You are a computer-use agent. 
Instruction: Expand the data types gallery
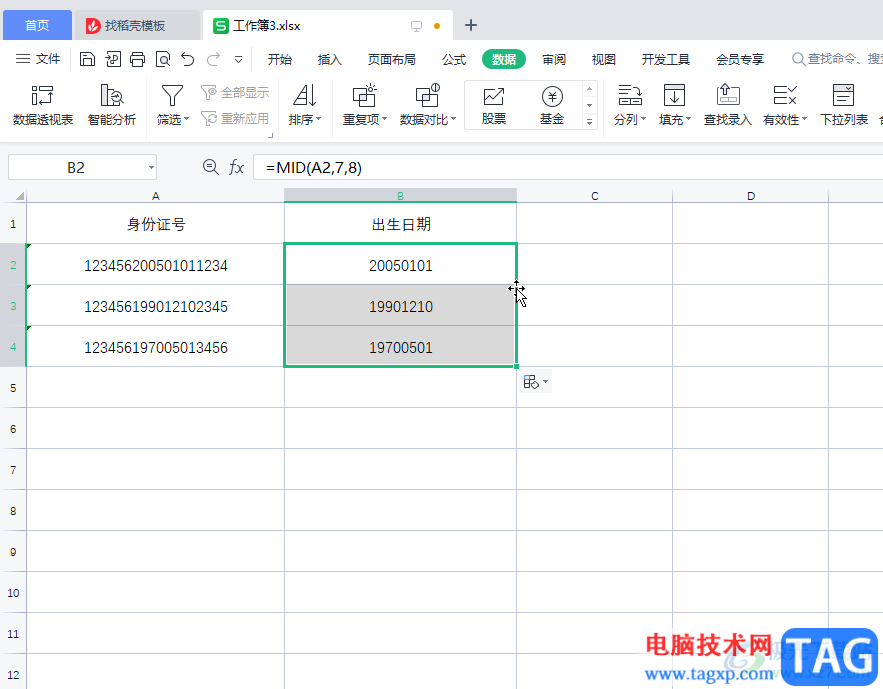point(590,122)
